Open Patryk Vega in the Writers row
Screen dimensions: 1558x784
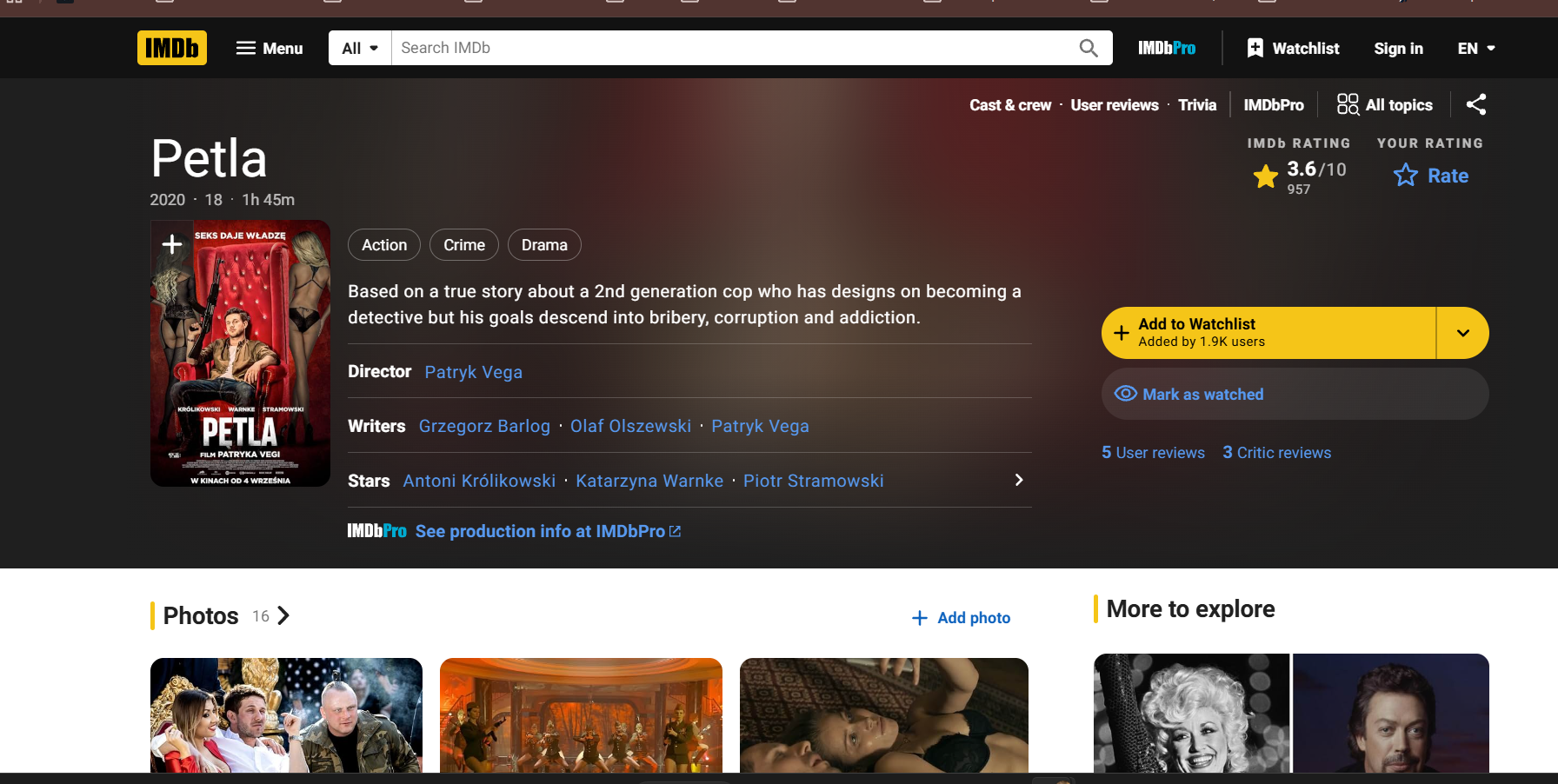[x=760, y=426]
